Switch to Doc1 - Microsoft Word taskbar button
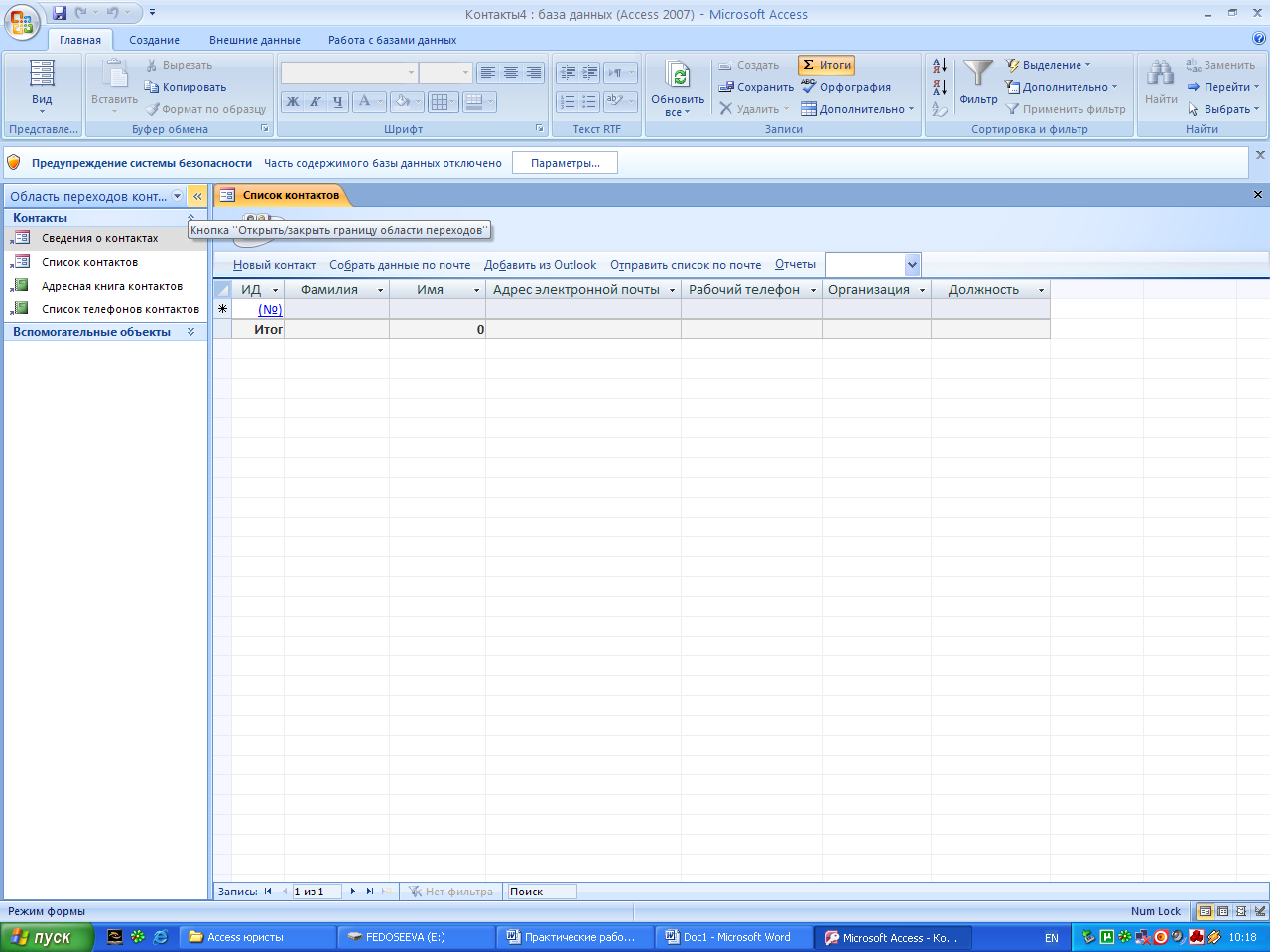 (x=732, y=937)
